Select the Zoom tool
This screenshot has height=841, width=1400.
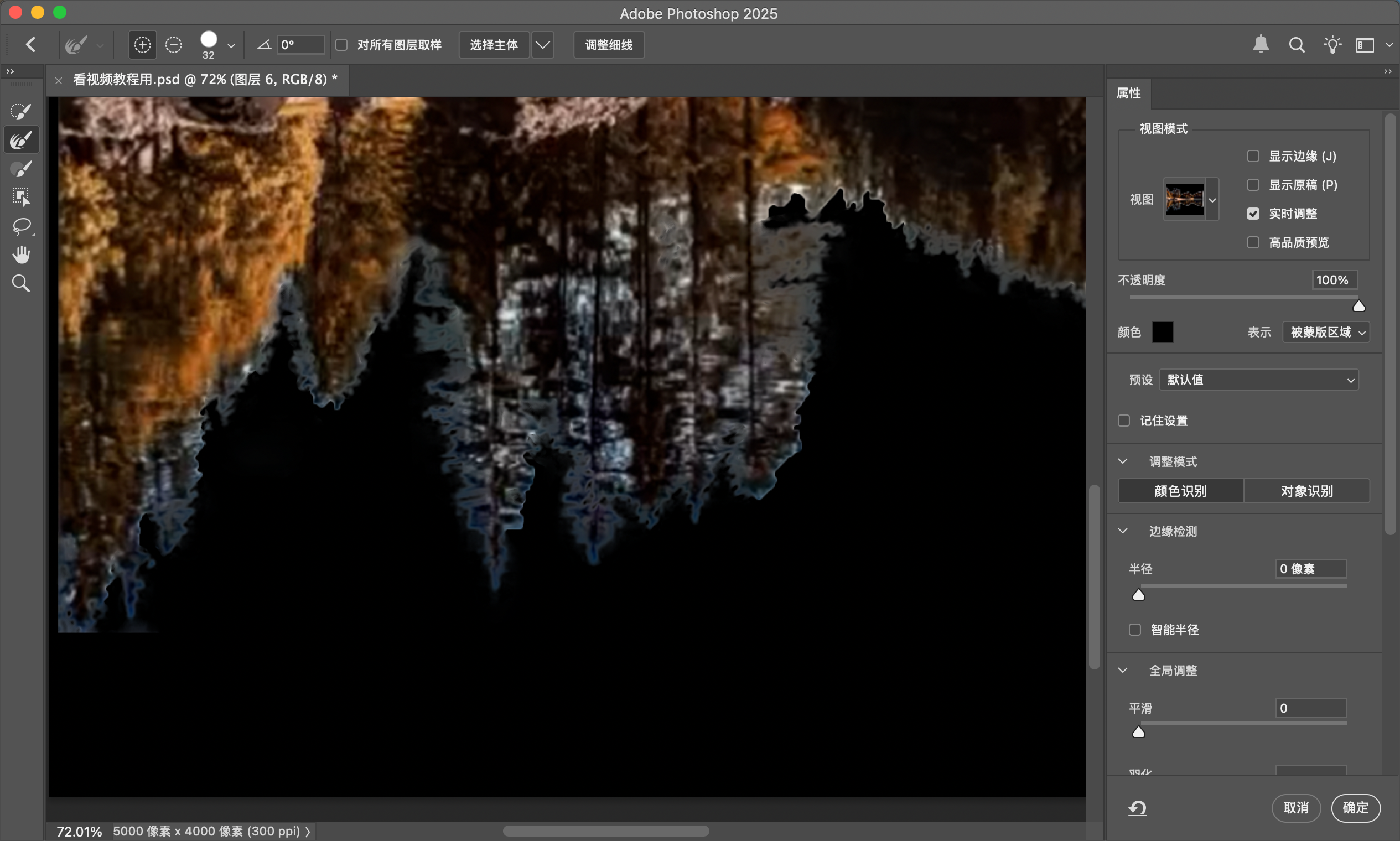21,283
